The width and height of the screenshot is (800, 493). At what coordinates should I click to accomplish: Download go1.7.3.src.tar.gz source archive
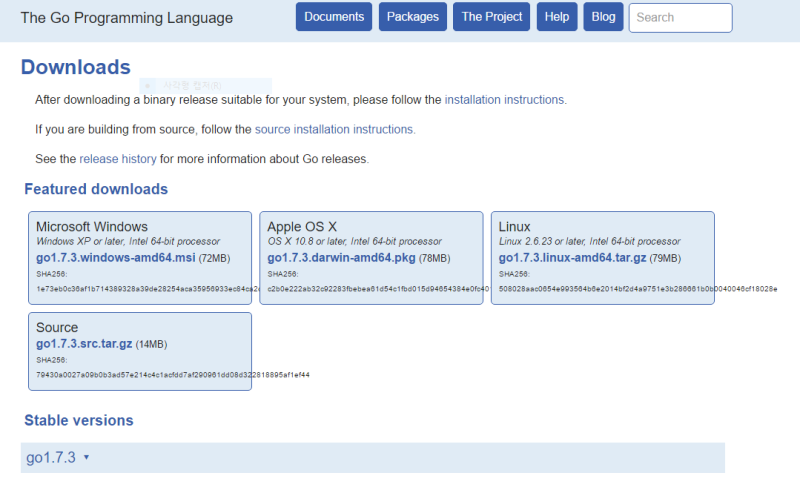[x=84, y=344]
